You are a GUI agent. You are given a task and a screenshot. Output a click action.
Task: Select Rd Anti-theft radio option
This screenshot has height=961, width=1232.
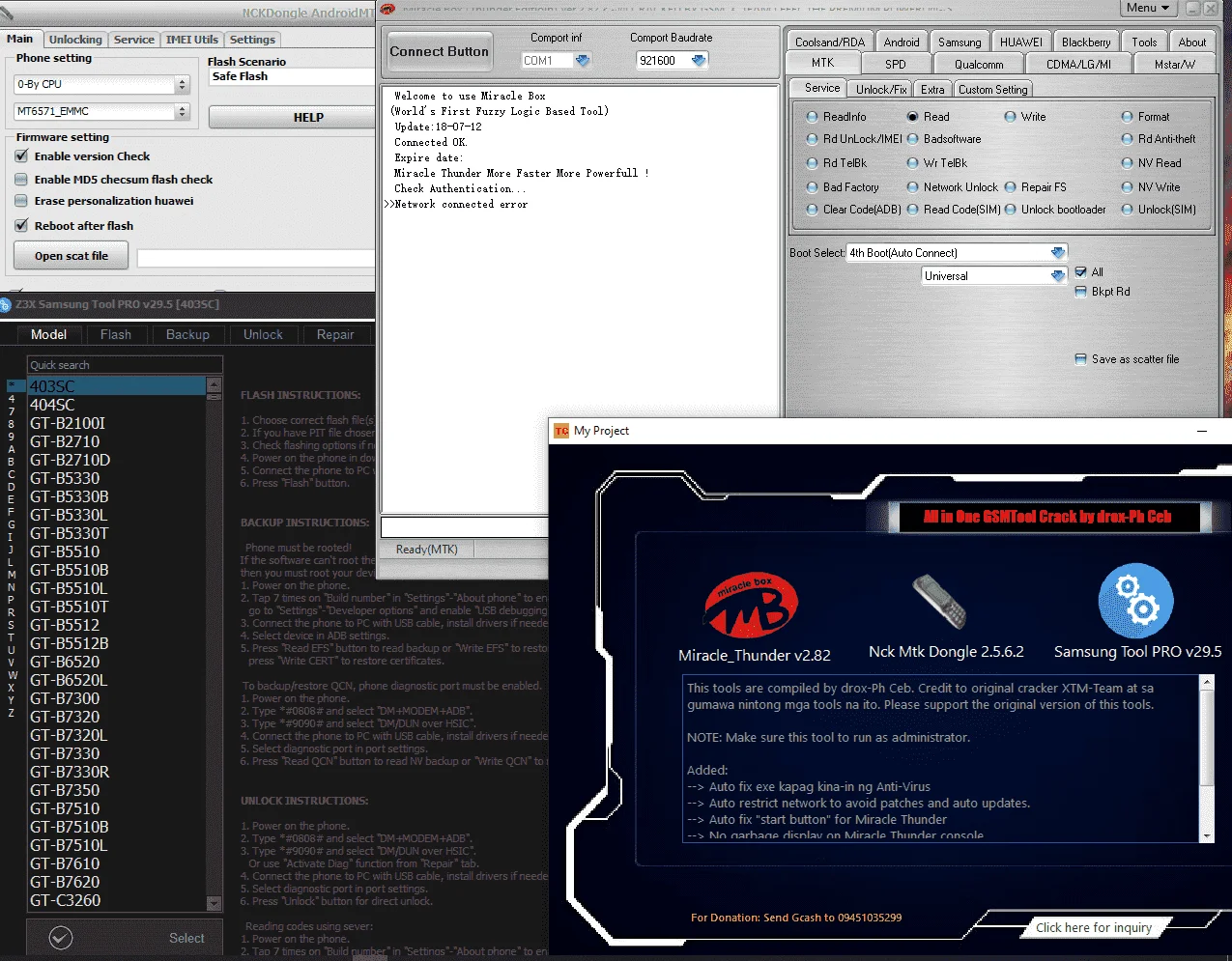[1127, 139]
